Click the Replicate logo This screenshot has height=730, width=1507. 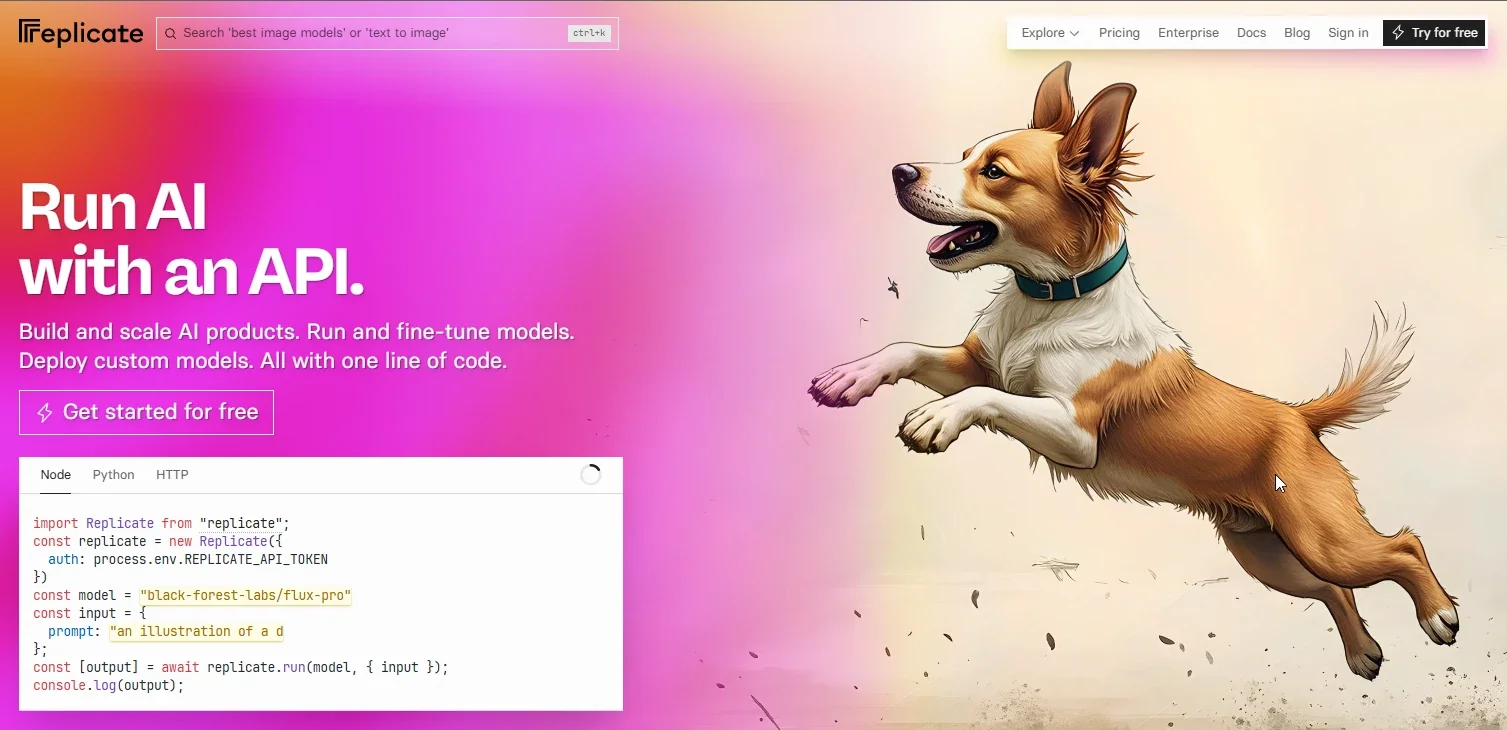pos(81,33)
